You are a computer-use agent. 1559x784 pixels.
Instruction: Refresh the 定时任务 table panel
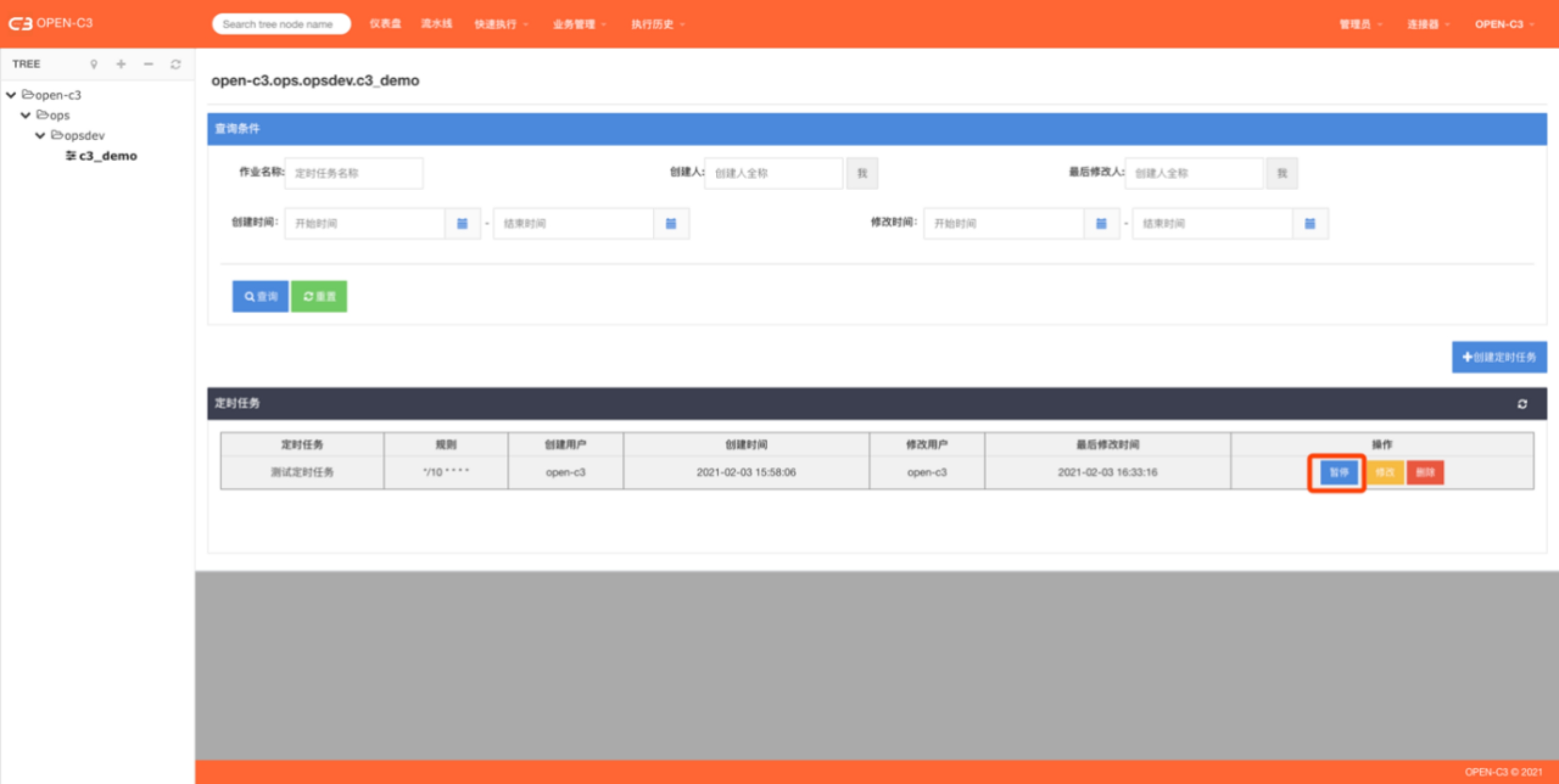(1522, 404)
